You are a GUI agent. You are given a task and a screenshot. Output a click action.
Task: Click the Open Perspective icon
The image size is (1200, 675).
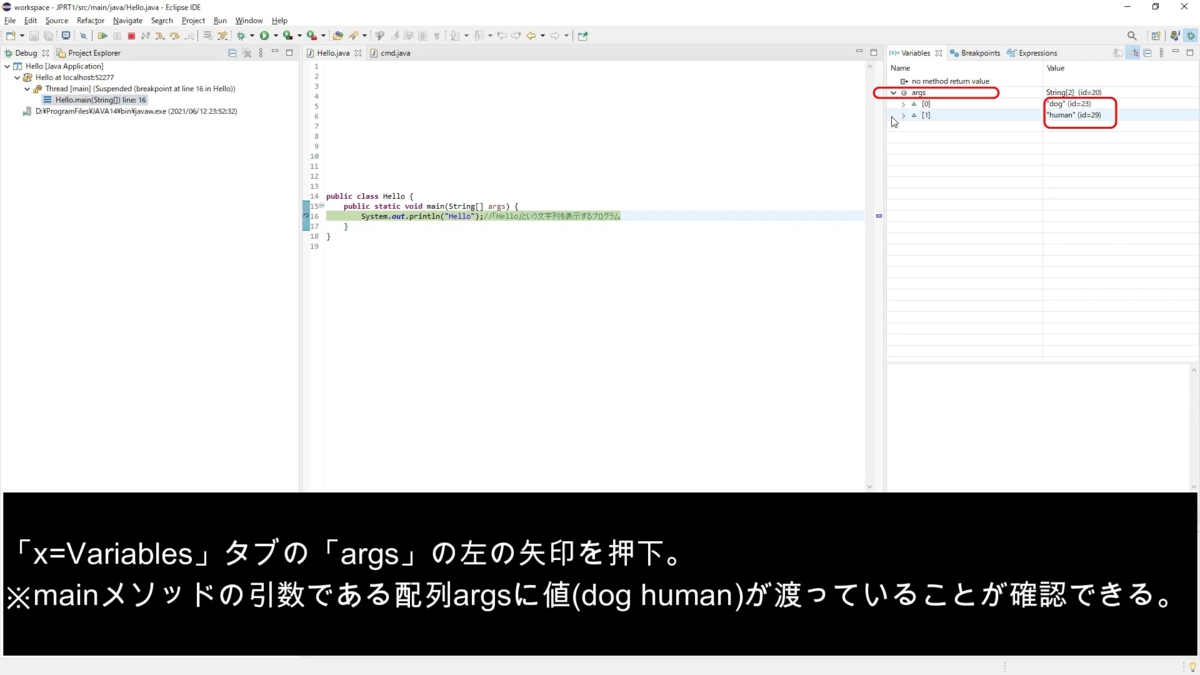click(x=1156, y=36)
